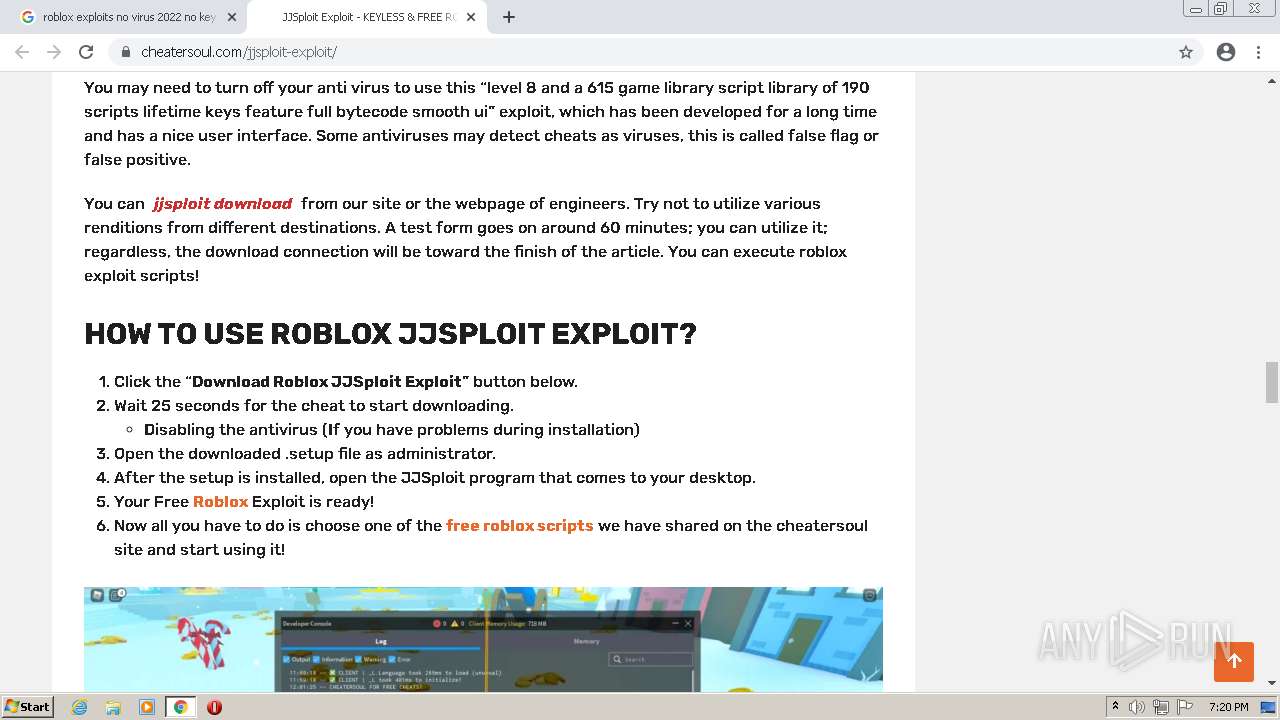This screenshot has width=1280, height=720.
Task: Open Chrome profile avatar menu
Action: (x=1226, y=52)
